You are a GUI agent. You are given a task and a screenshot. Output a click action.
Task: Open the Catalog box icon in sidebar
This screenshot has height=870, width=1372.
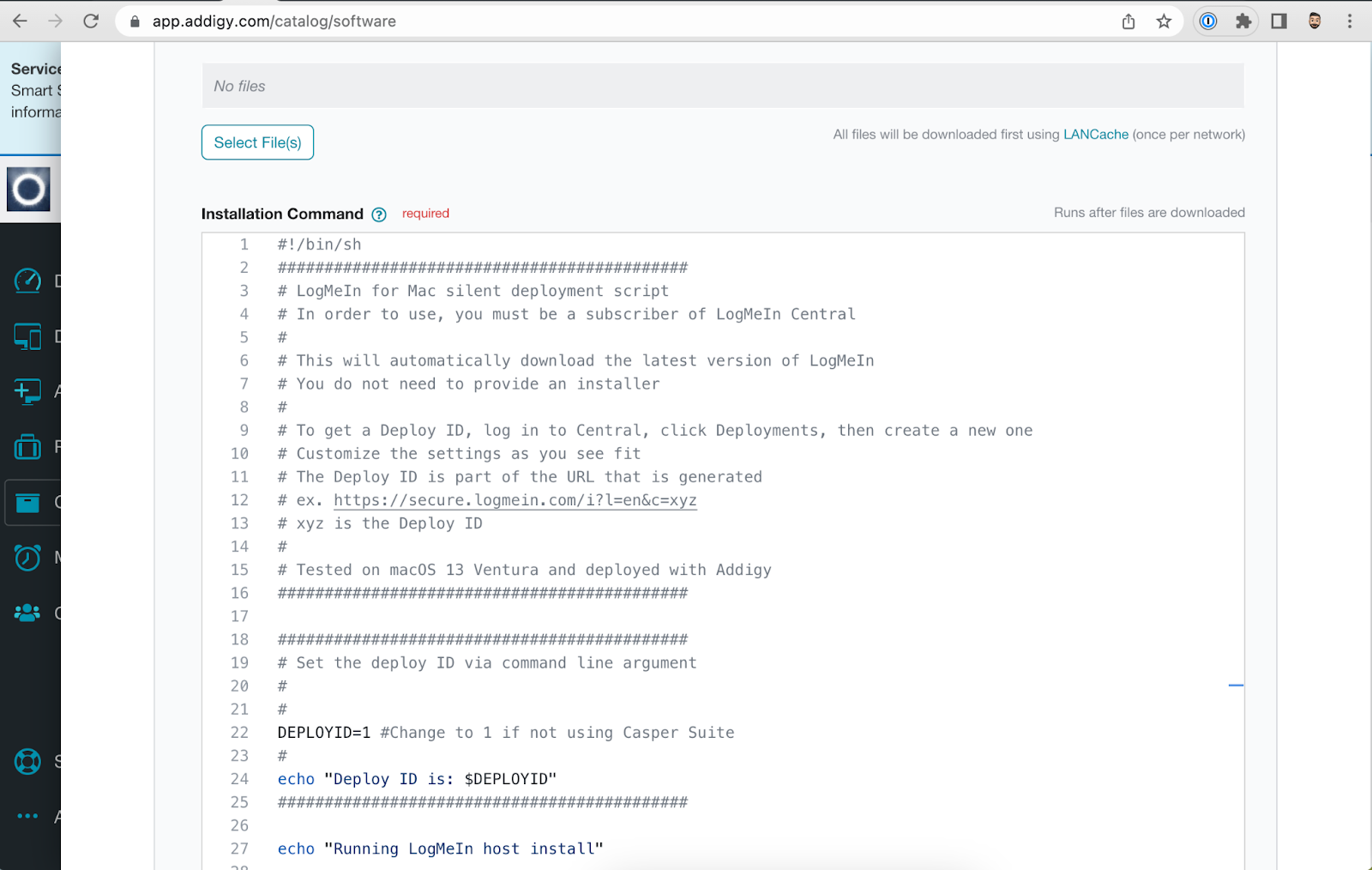[27, 502]
